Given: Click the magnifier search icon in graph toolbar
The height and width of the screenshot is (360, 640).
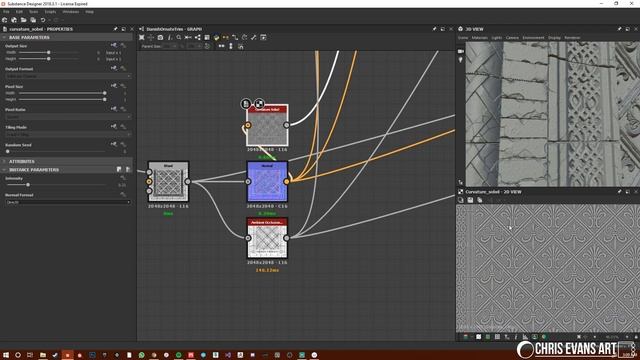Looking at the screenshot, I should [x=179, y=37].
